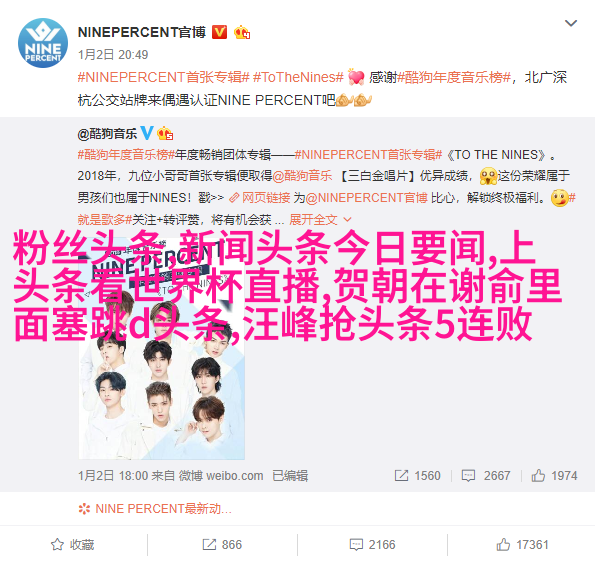Open the 2166 comments section

[x=372, y=545]
